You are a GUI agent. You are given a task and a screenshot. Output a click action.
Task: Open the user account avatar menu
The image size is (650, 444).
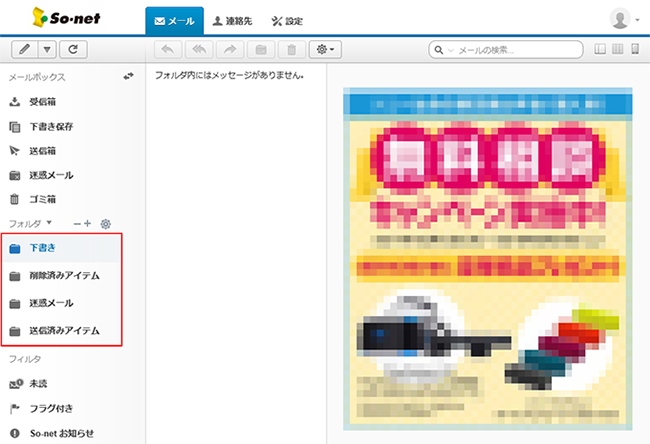click(x=623, y=18)
